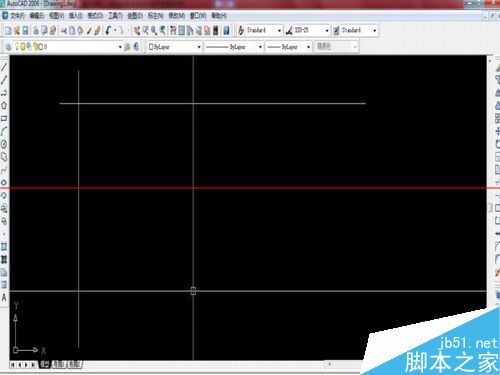Open the 编辑(E) menu
The image size is (500, 375).
[37, 16]
